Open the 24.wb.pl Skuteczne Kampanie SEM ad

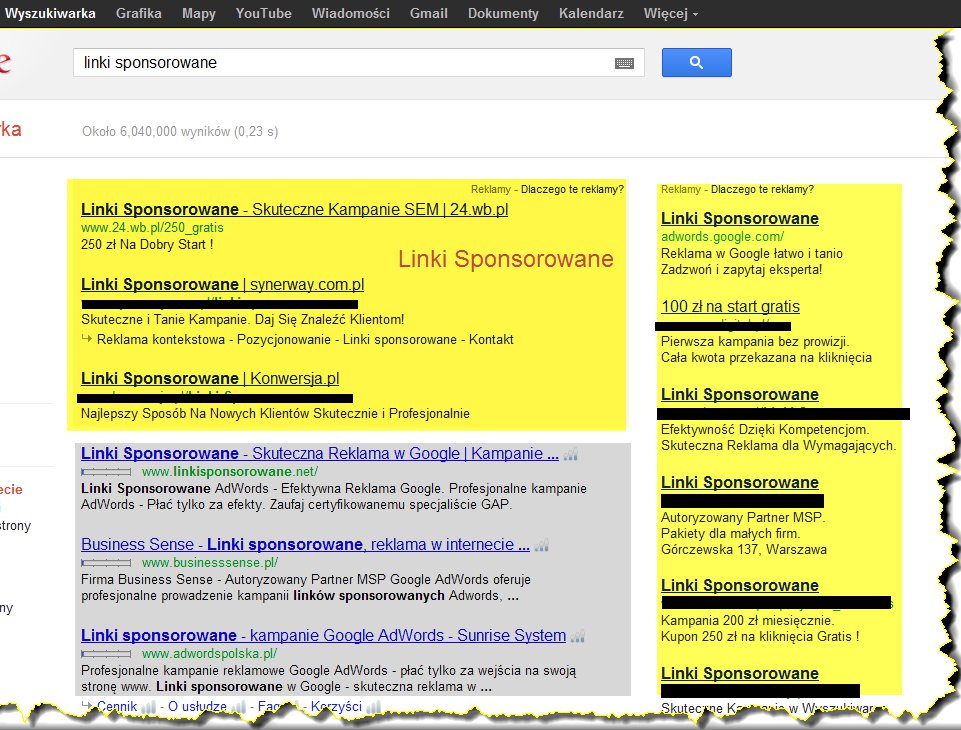[294, 210]
